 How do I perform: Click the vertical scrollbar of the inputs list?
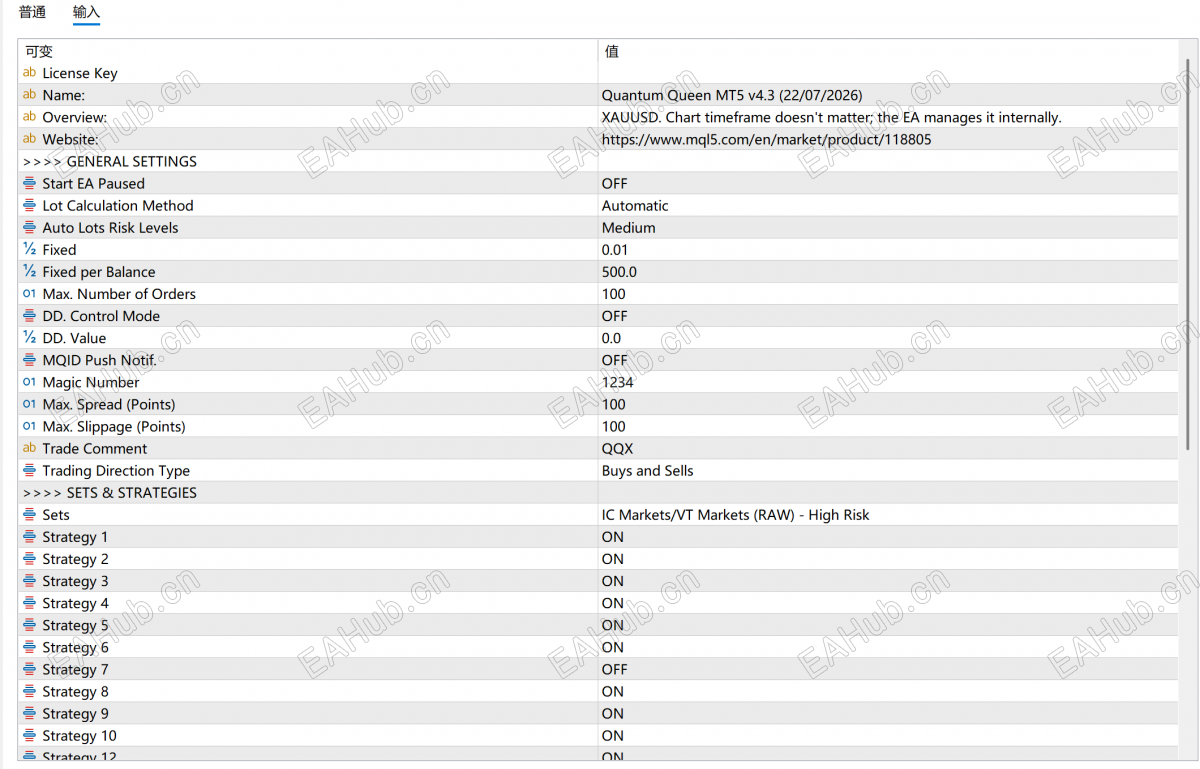click(x=1188, y=400)
